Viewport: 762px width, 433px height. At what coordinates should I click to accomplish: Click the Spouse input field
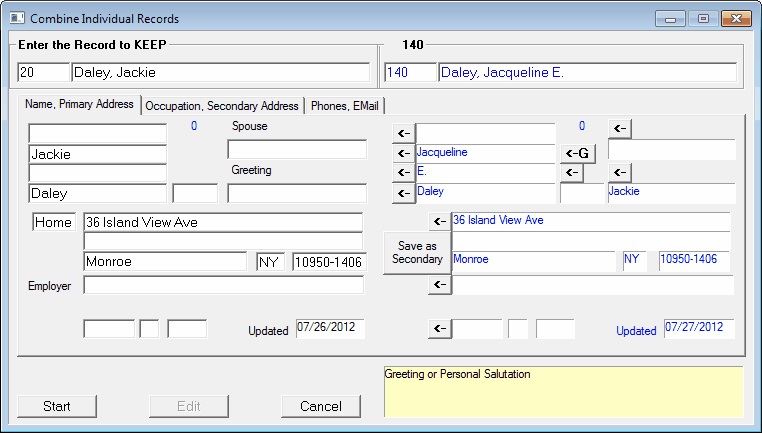pyautogui.click(x=297, y=149)
